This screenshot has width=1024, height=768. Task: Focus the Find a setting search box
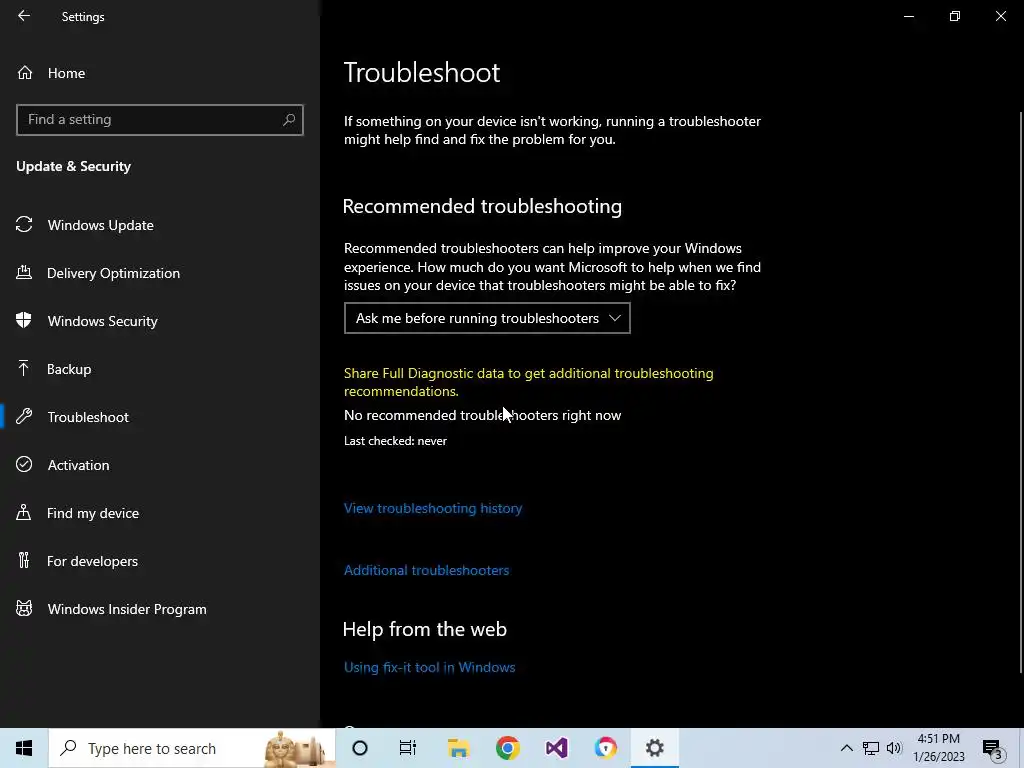159,120
